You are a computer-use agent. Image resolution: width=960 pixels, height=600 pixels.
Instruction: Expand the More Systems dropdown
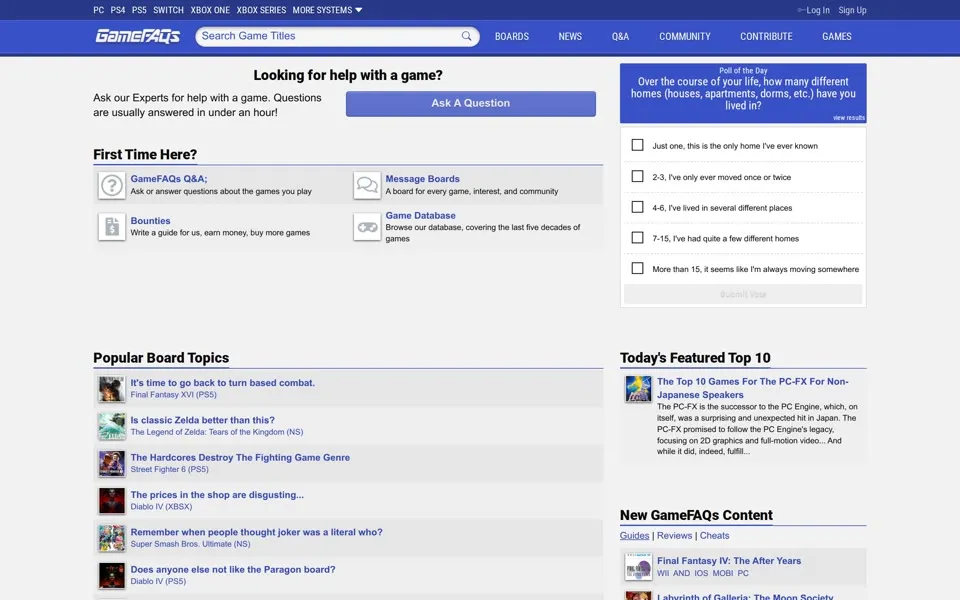(x=327, y=10)
